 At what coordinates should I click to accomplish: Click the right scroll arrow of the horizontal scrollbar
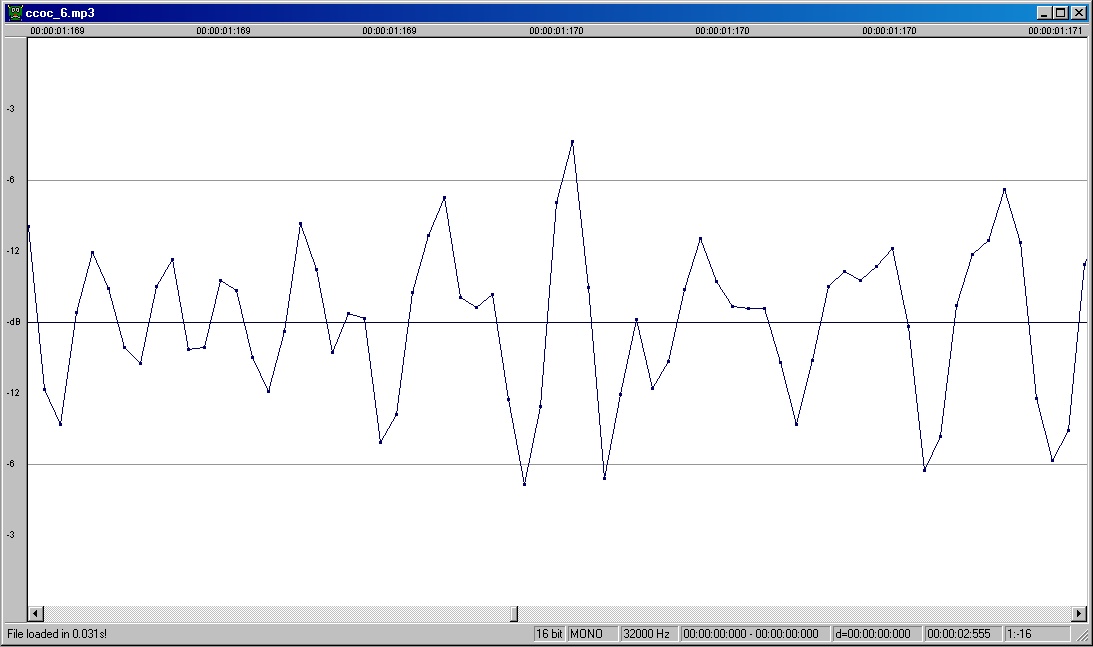click(1078, 613)
